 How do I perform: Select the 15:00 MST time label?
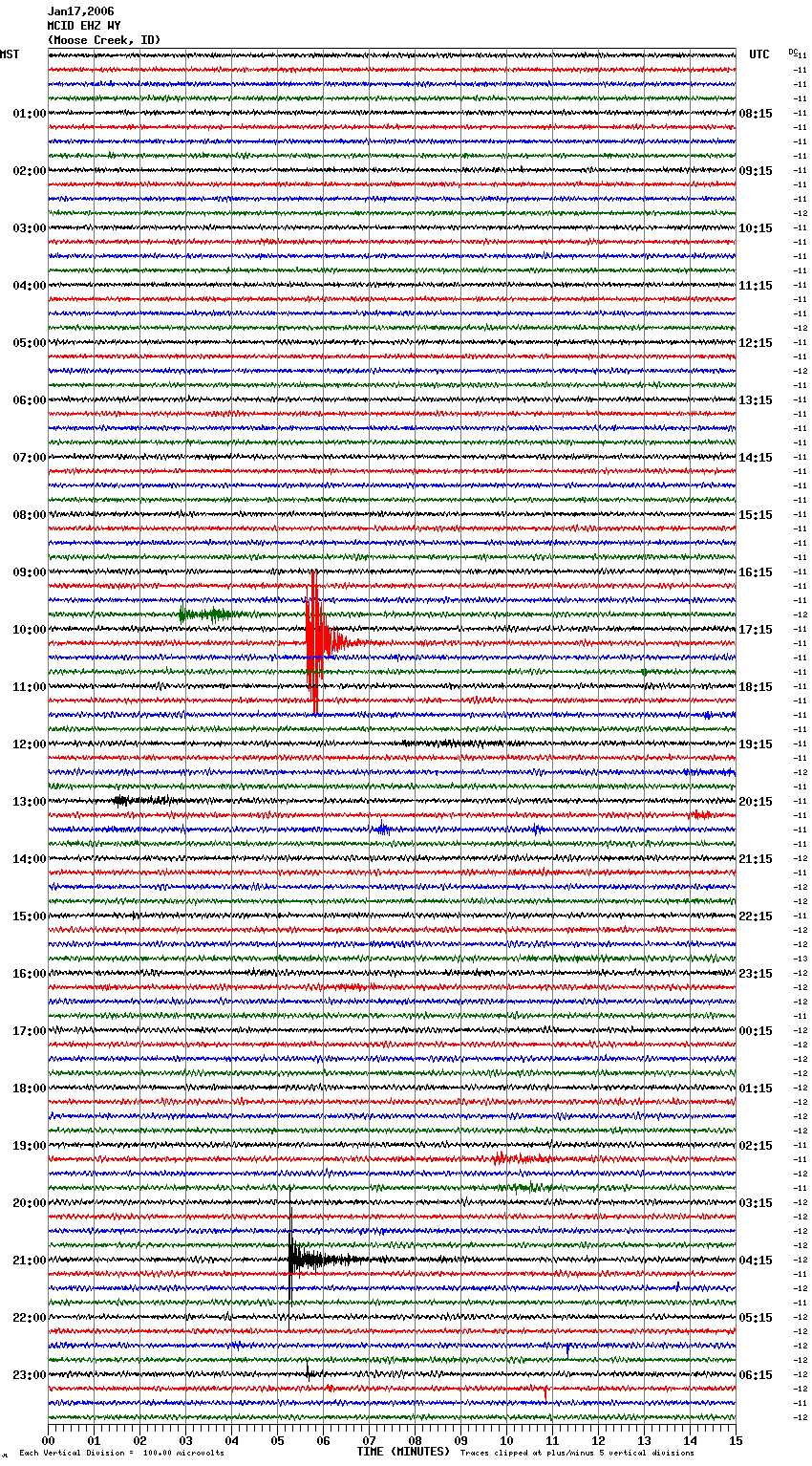pos(29,916)
